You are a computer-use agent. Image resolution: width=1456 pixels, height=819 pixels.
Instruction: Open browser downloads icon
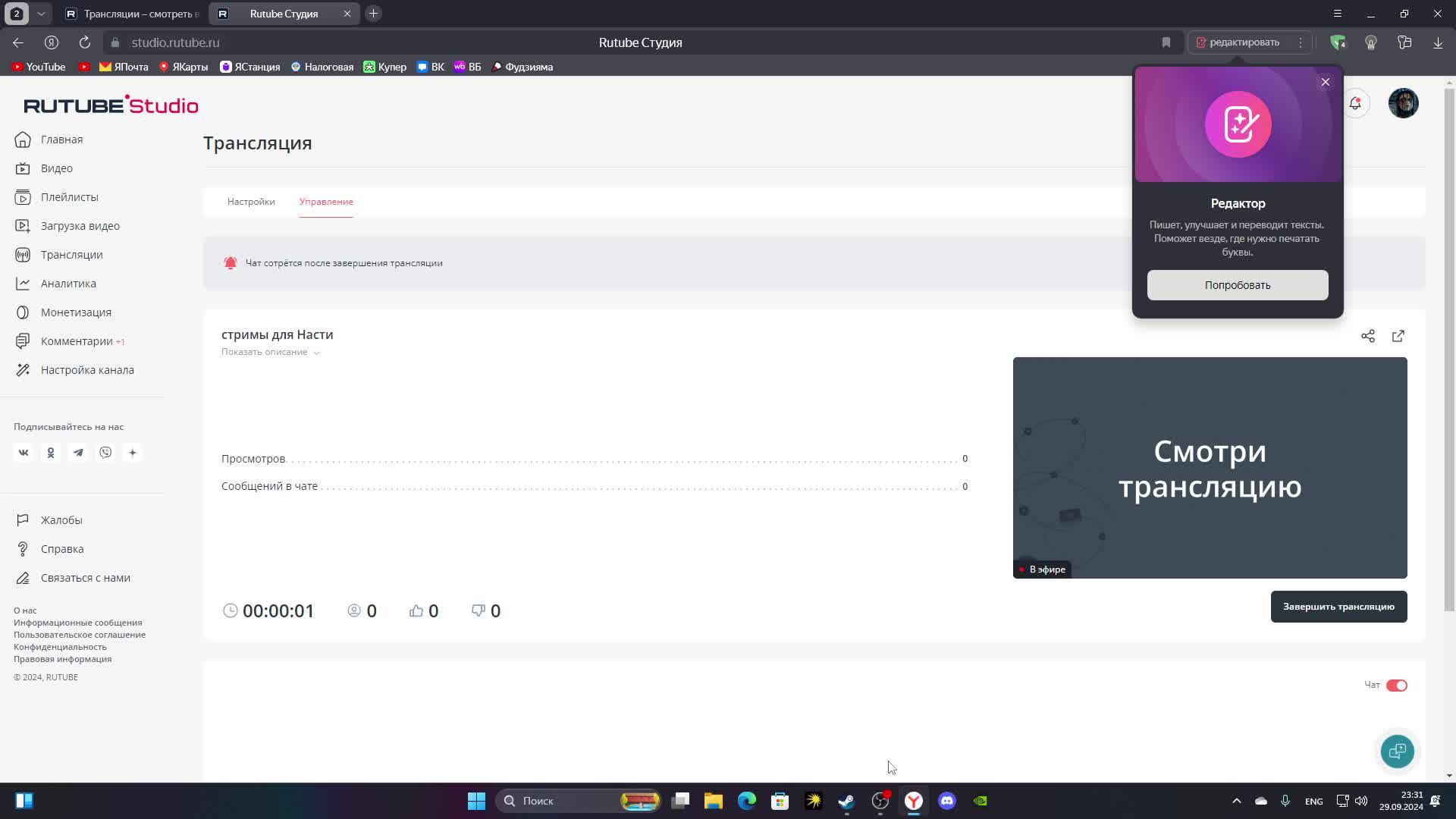click(x=1438, y=42)
